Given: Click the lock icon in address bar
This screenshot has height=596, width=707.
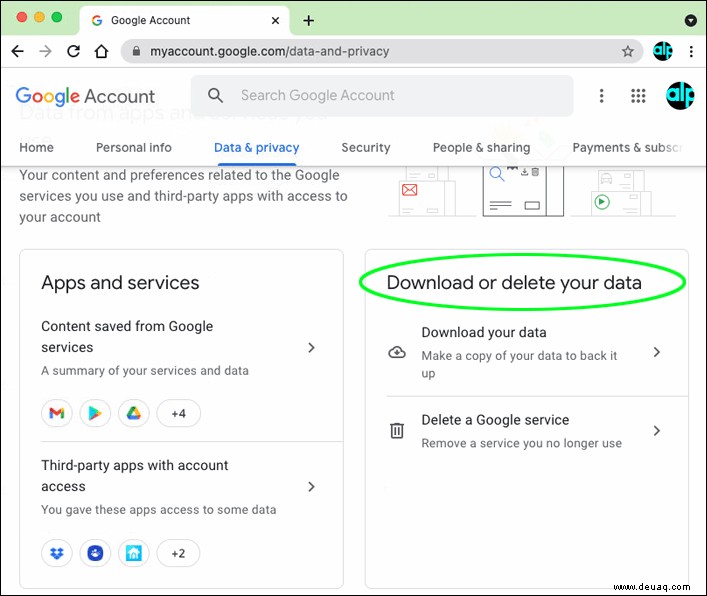Looking at the screenshot, I should 136,51.
